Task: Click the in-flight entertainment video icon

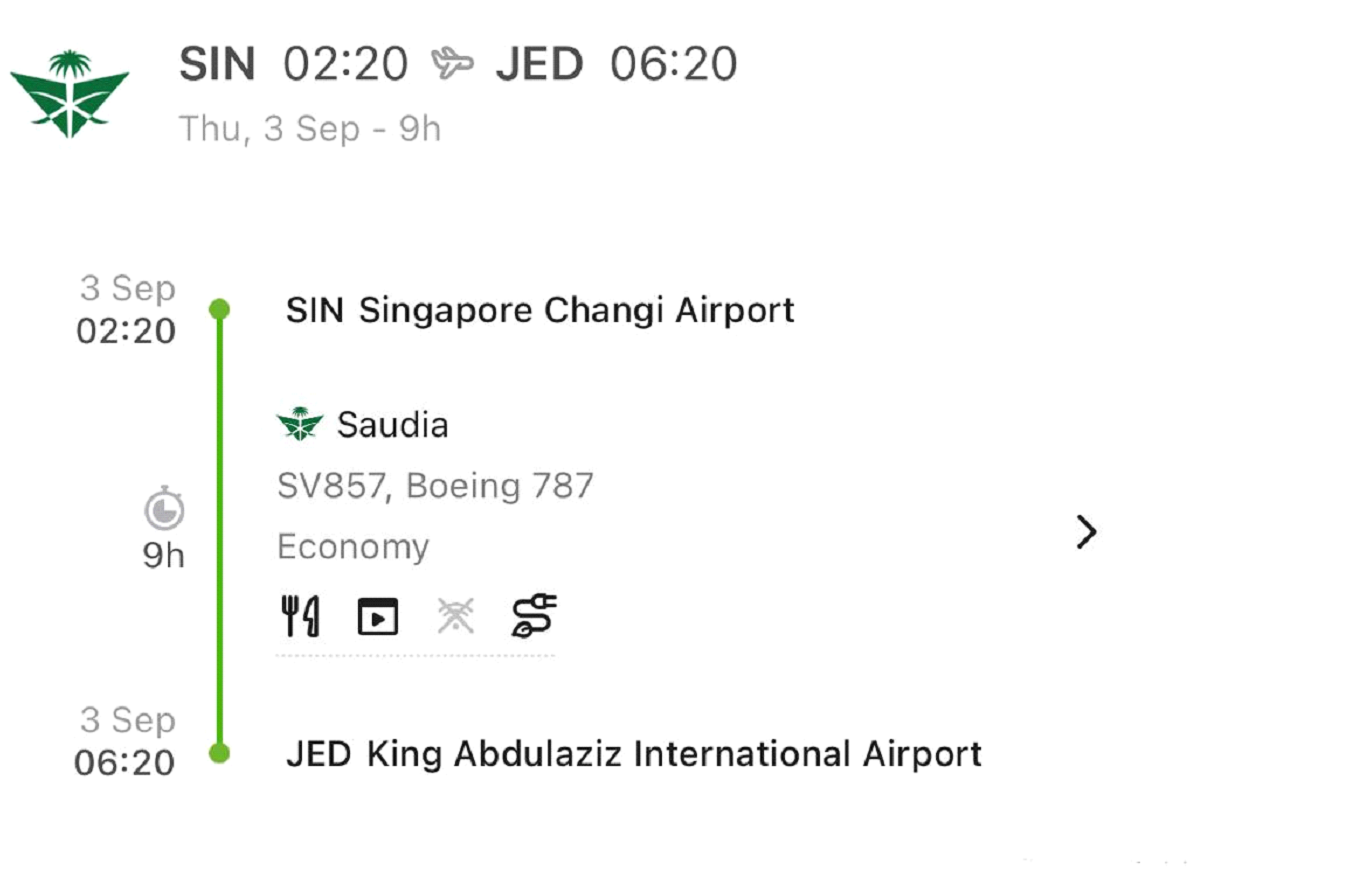Action: [377, 617]
